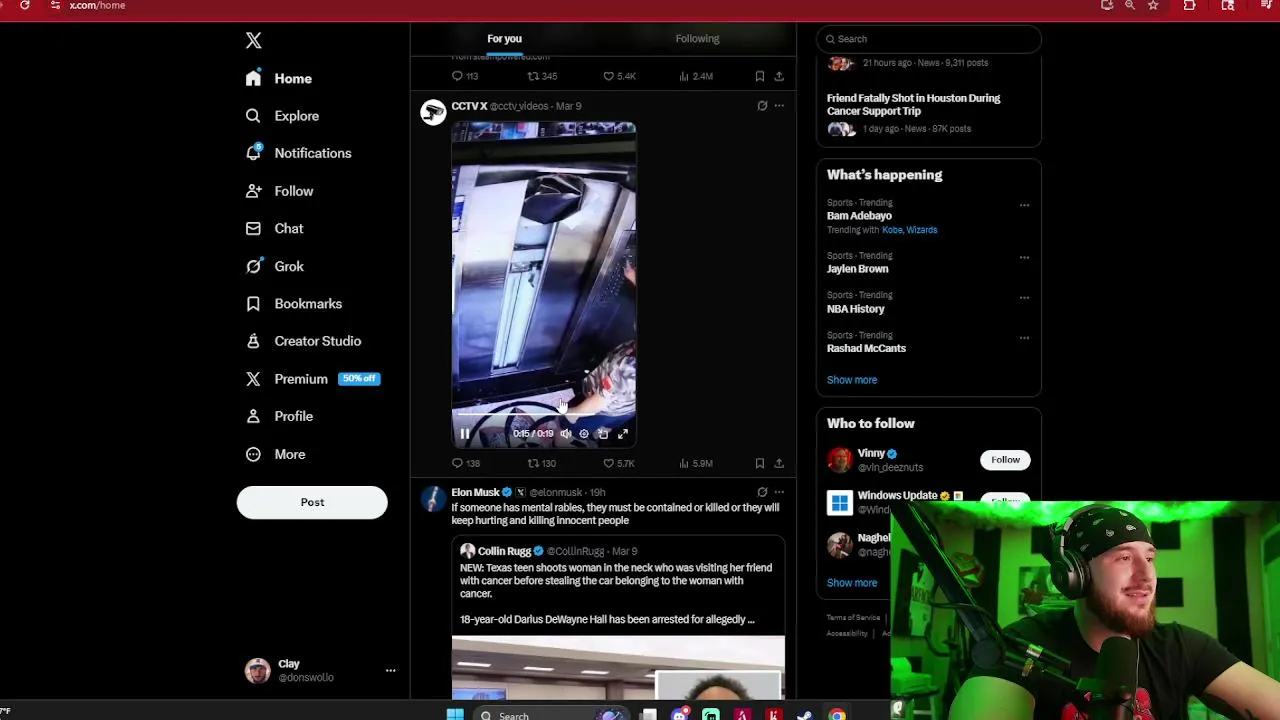Open the Follow page from the sidebar

(280, 191)
